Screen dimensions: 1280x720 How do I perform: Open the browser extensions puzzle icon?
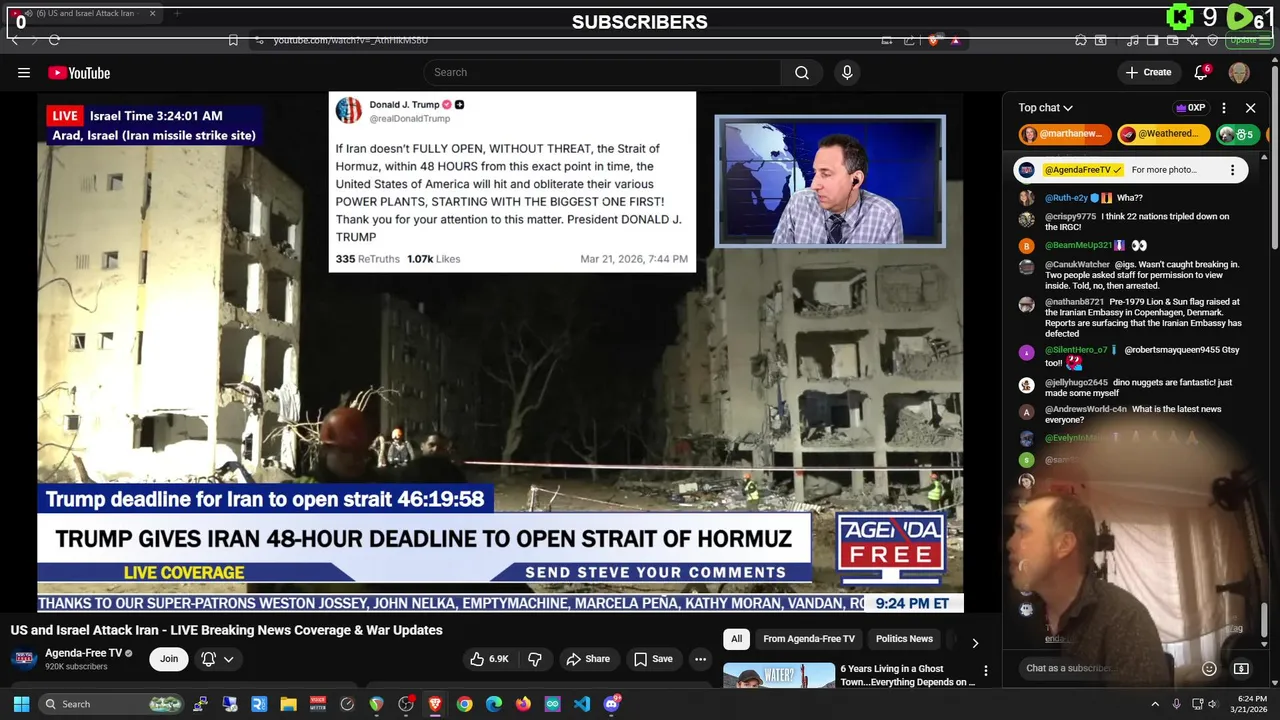[1081, 40]
